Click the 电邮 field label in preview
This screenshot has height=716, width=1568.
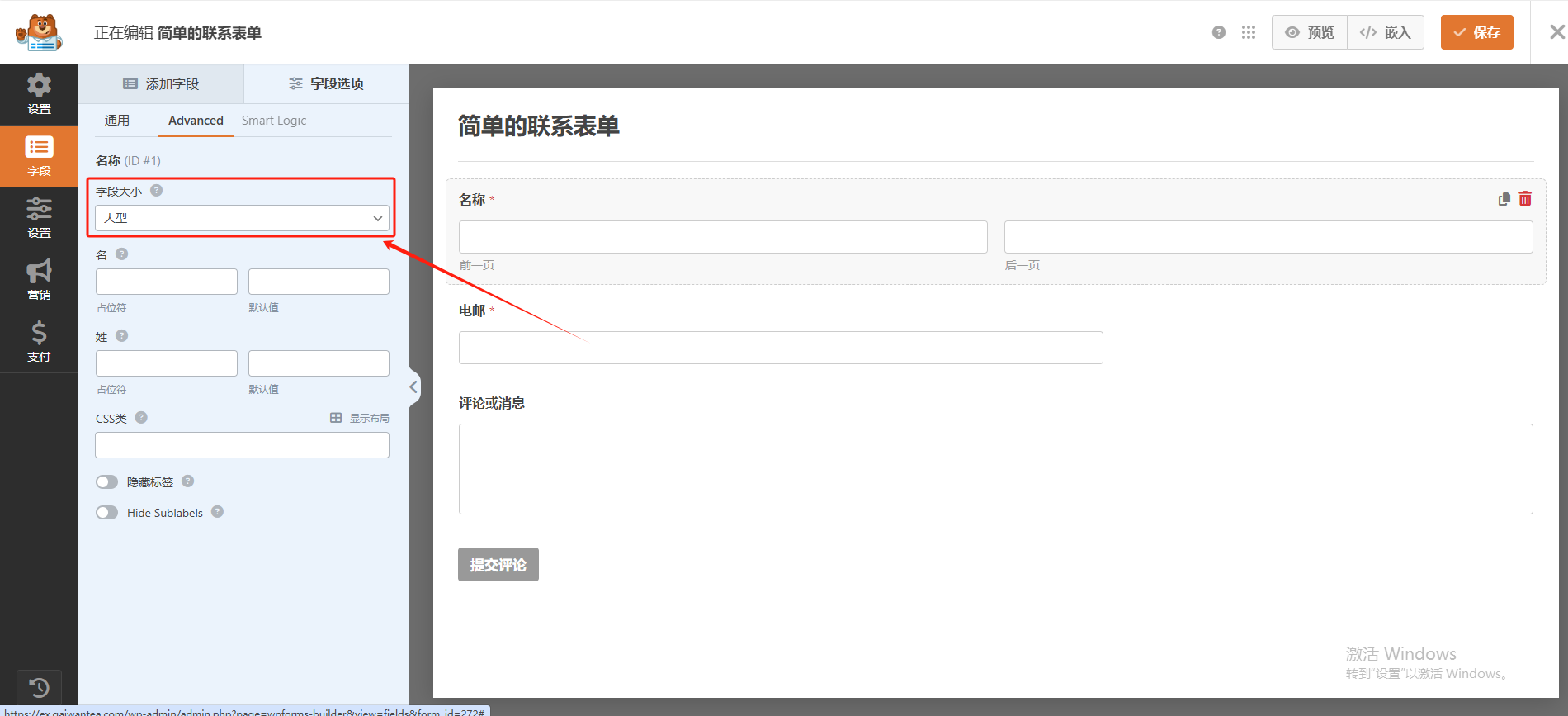(472, 311)
